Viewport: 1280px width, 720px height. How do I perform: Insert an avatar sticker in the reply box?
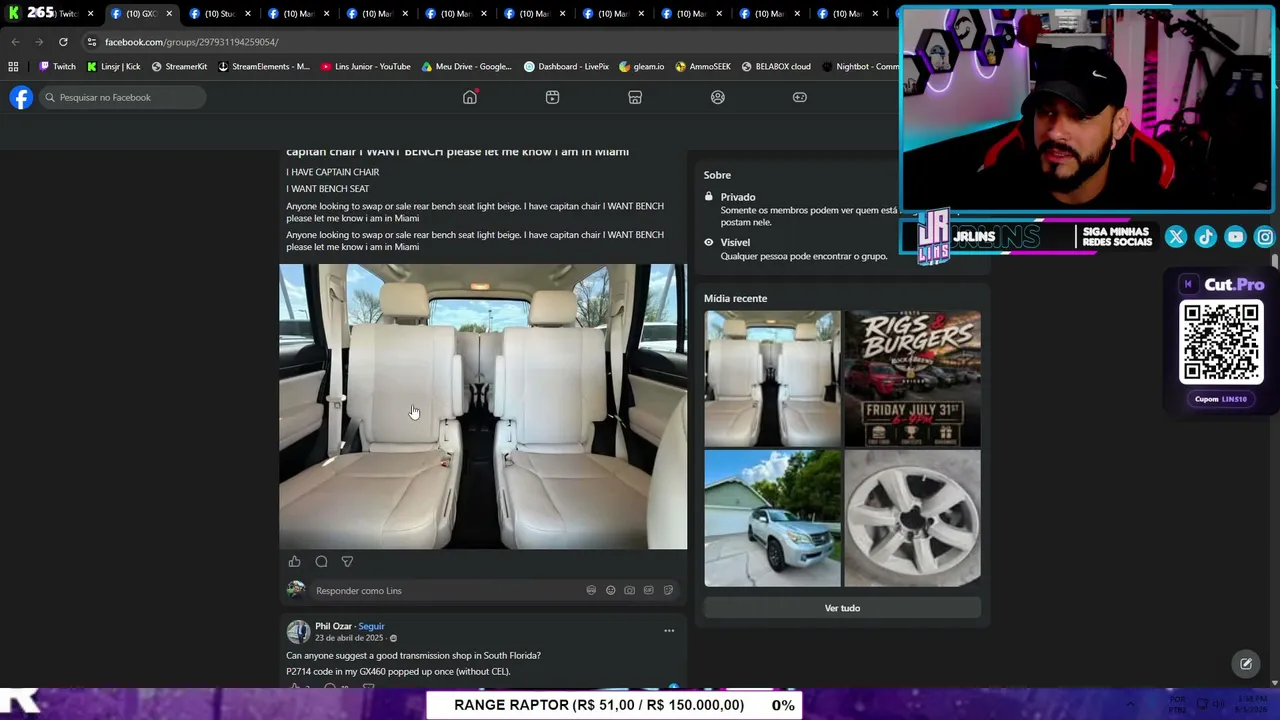(591, 590)
